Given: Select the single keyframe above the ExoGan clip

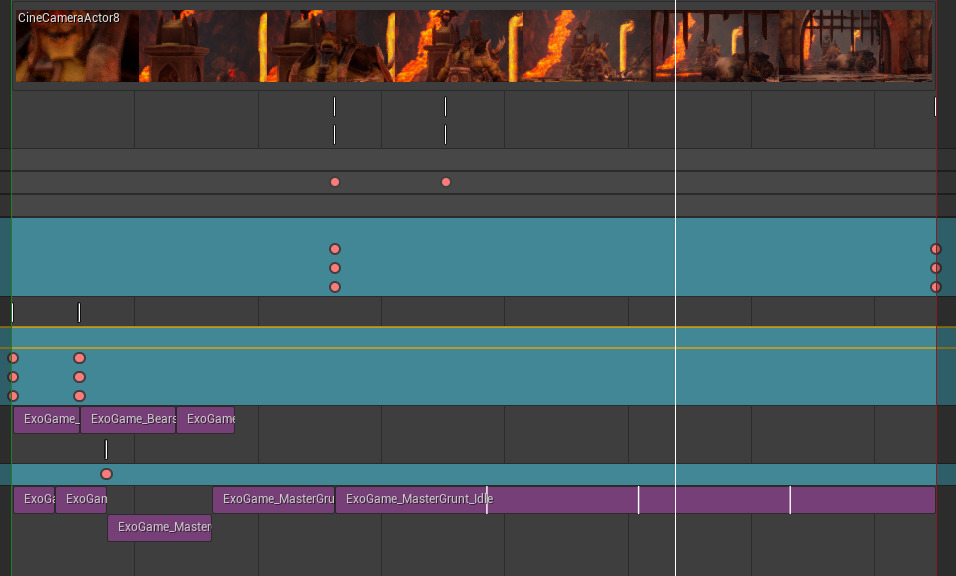Looking at the screenshot, I should (x=107, y=474).
